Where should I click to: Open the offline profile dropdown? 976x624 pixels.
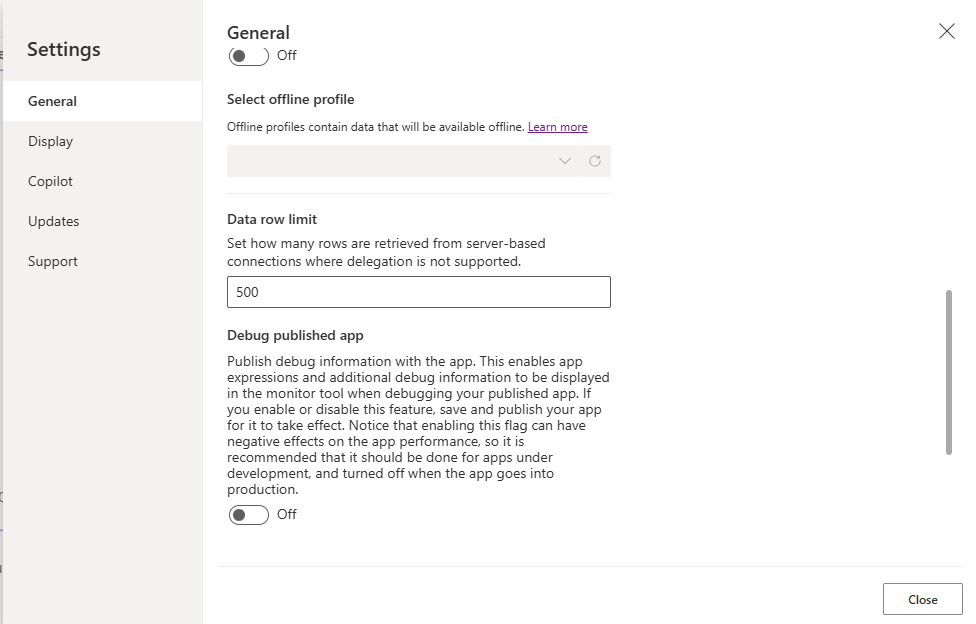click(x=403, y=161)
